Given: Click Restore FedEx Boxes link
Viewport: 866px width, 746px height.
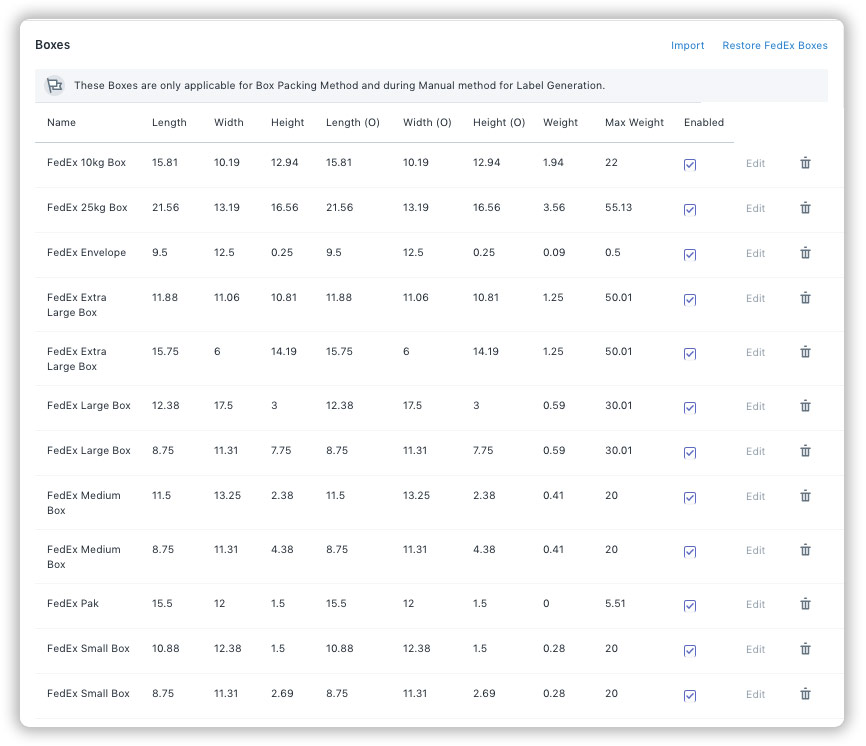Looking at the screenshot, I should (x=775, y=45).
